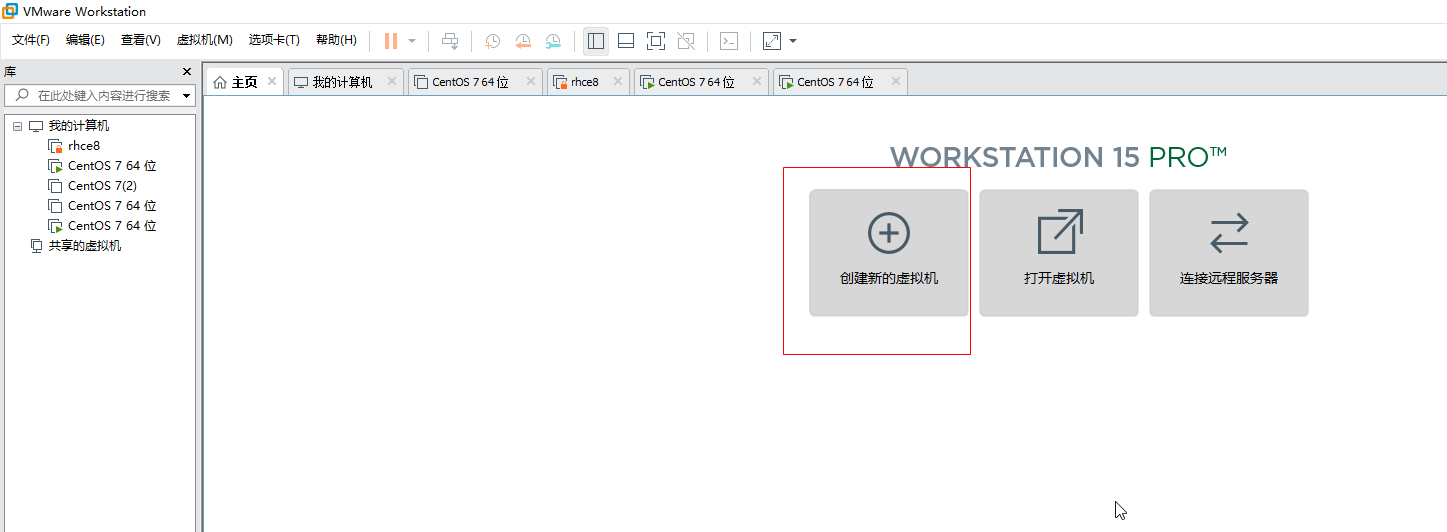Click the plus circle icon for a new VM
Viewport: 1447px width, 532px height.
[x=889, y=232]
